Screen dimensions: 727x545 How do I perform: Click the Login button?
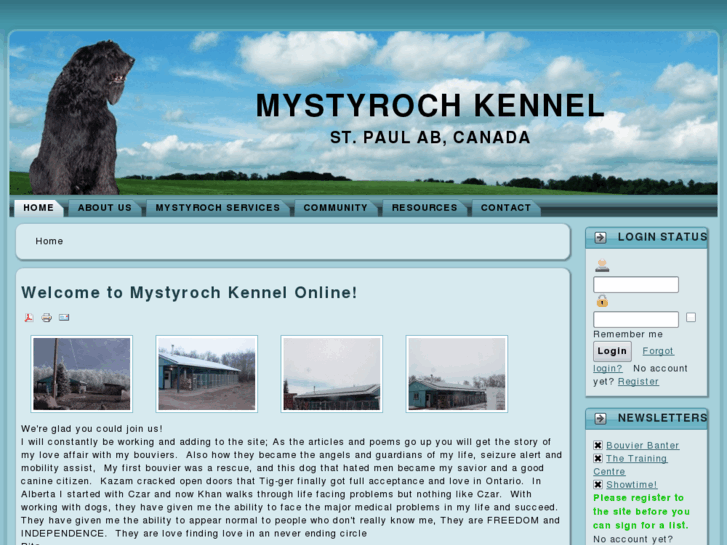(x=612, y=351)
